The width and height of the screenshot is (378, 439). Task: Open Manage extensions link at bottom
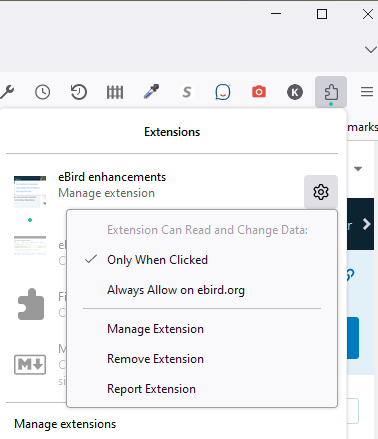[65, 424]
